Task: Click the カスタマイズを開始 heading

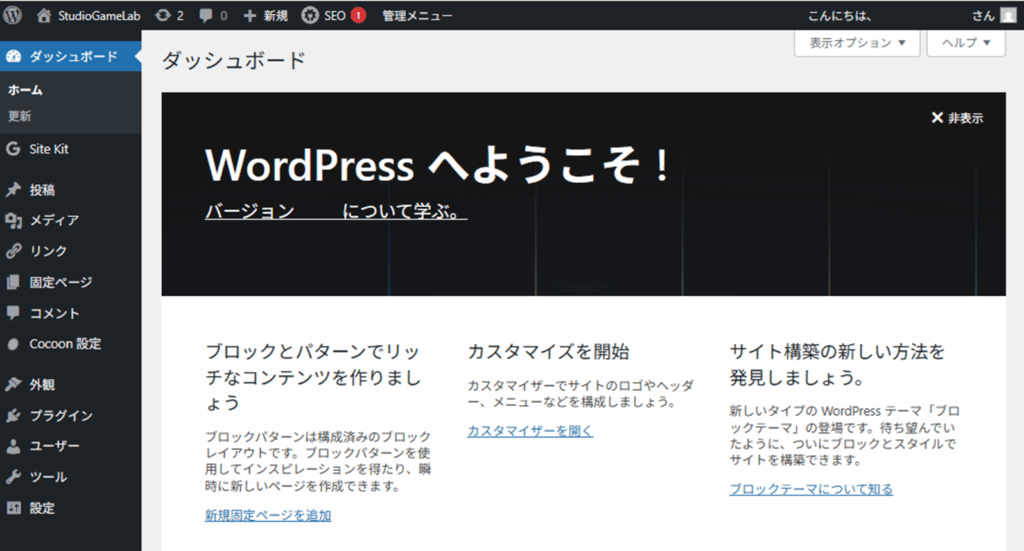Action: pyautogui.click(x=548, y=352)
